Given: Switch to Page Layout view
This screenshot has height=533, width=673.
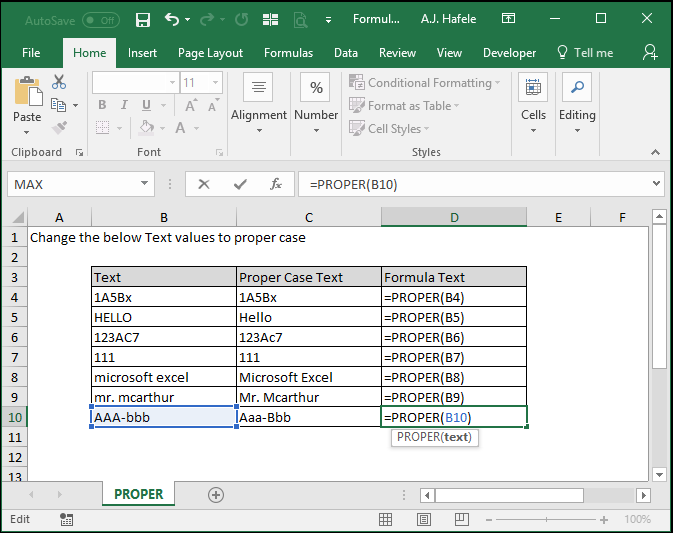Looking at the screenshot, I should [x=424, y=519].
